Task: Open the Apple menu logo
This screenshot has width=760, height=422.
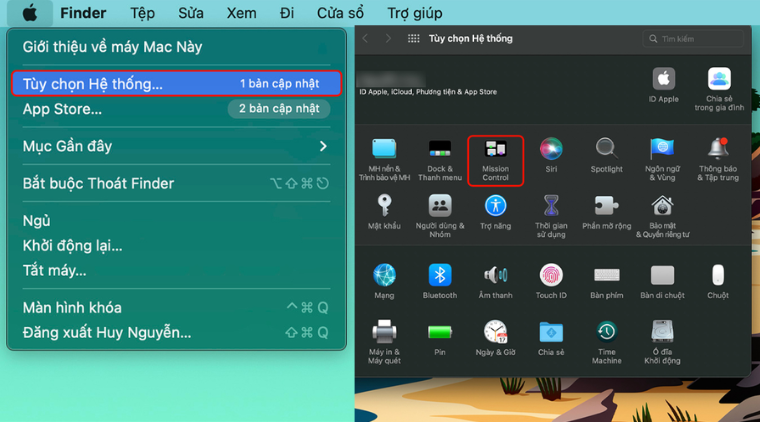Action: pyautogui.click(x=30, y=13)
